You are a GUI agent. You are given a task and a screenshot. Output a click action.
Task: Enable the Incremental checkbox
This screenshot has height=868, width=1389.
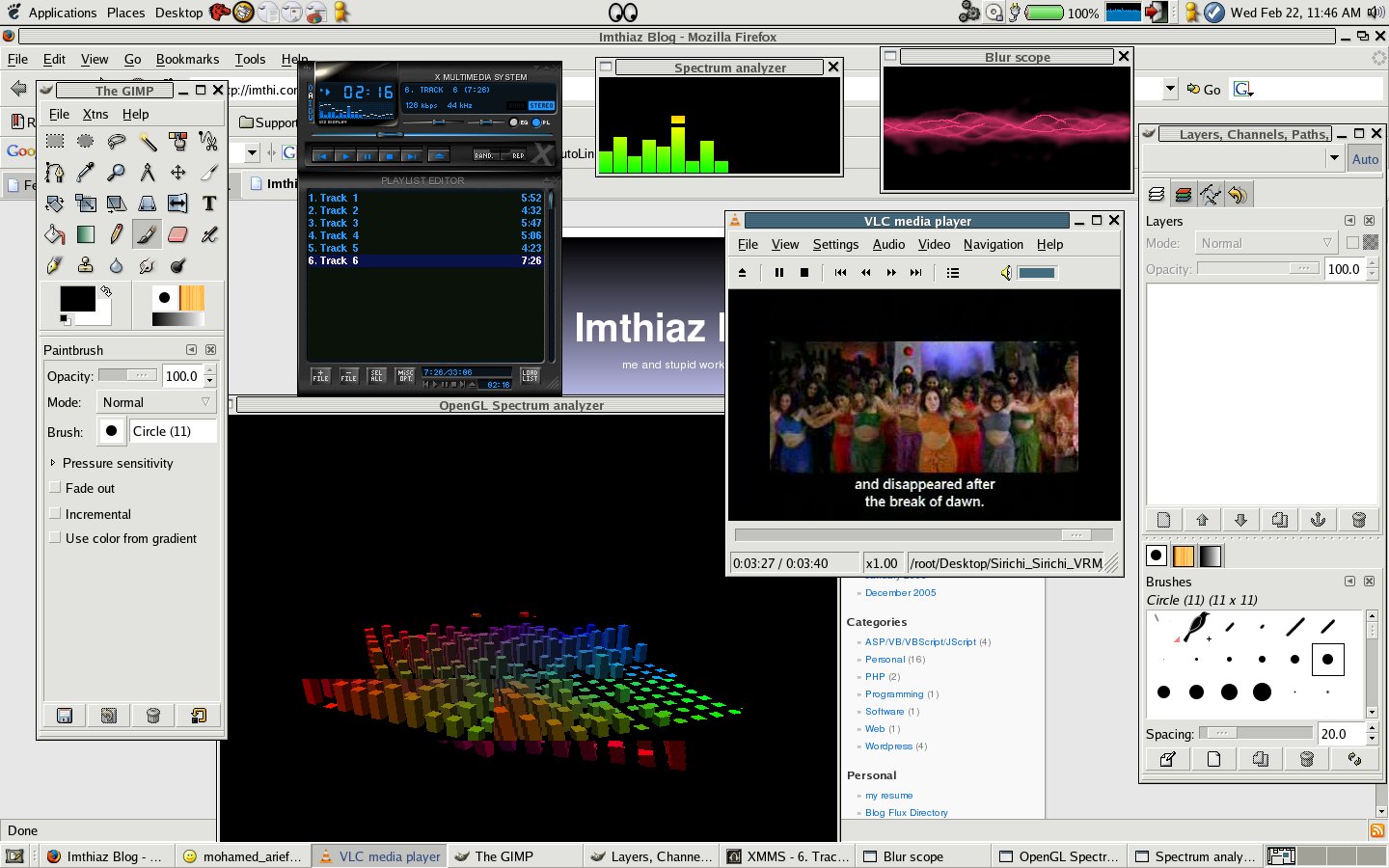pos(55,514)
